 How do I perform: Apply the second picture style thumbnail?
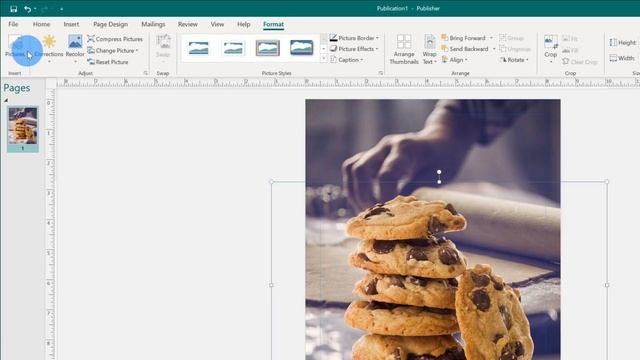point(233,48)
